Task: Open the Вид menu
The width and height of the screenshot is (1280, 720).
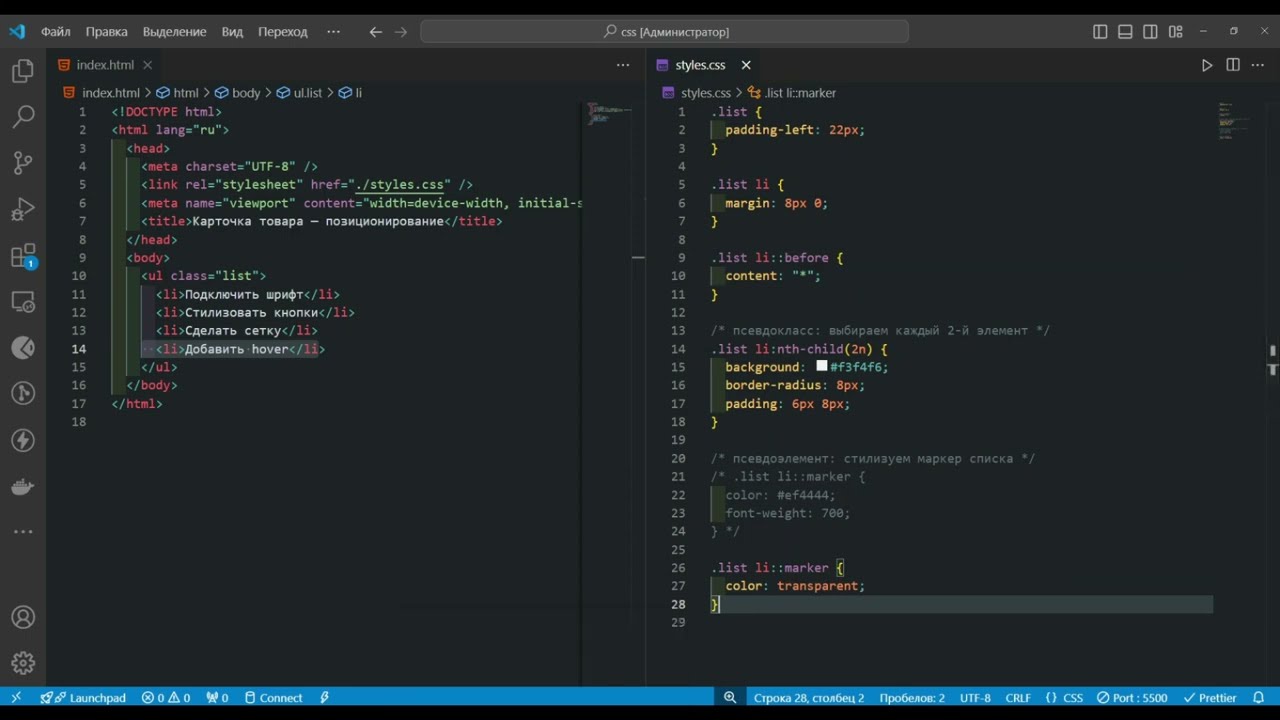Action: coord(232,32)
